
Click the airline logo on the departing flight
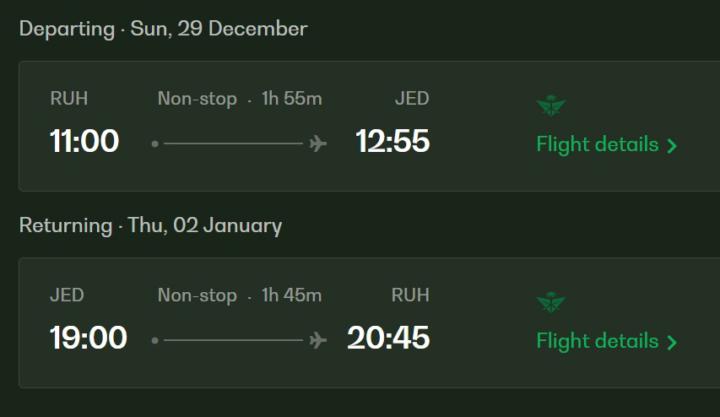(x=551, y=105)
